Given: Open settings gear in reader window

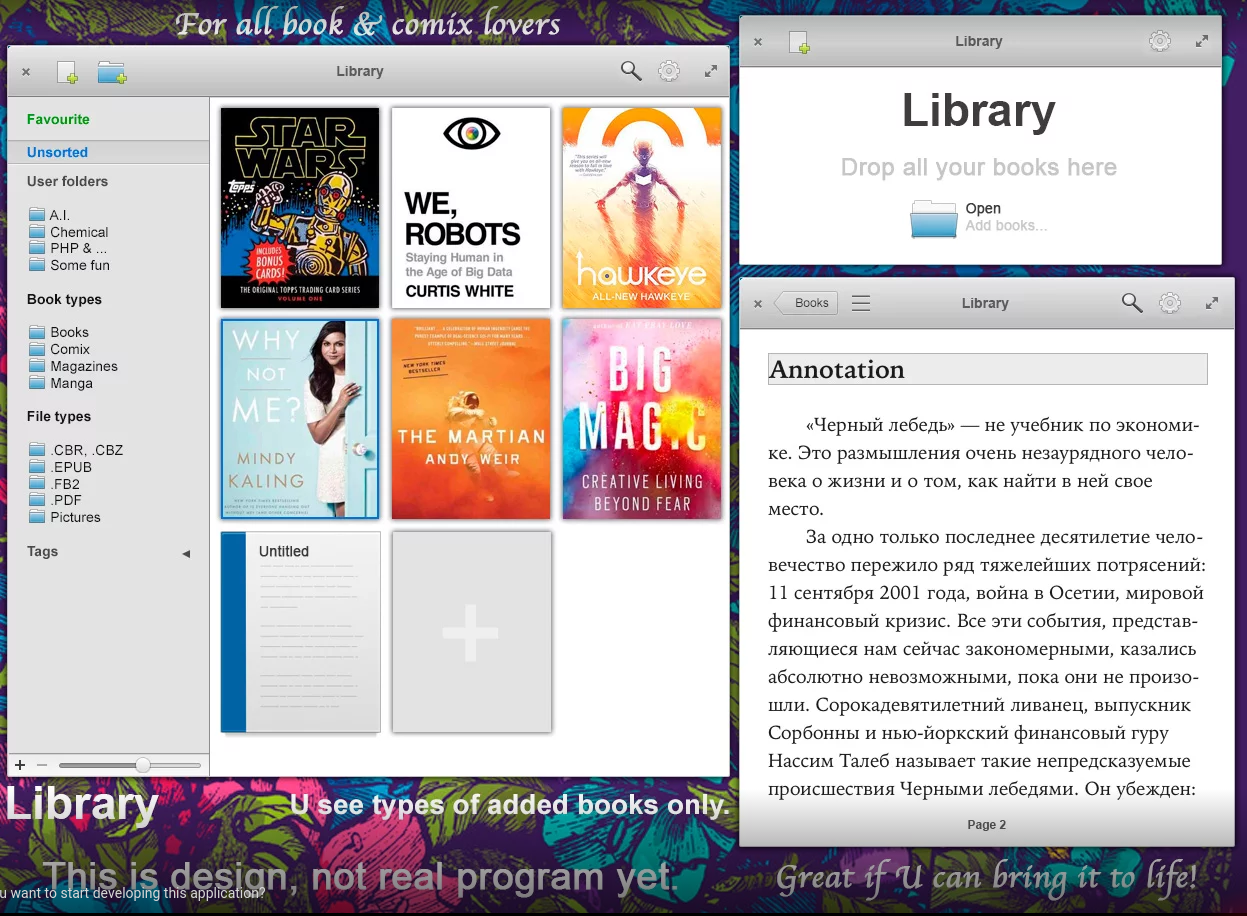Looking at the screenshot, I should (1170, 303).
